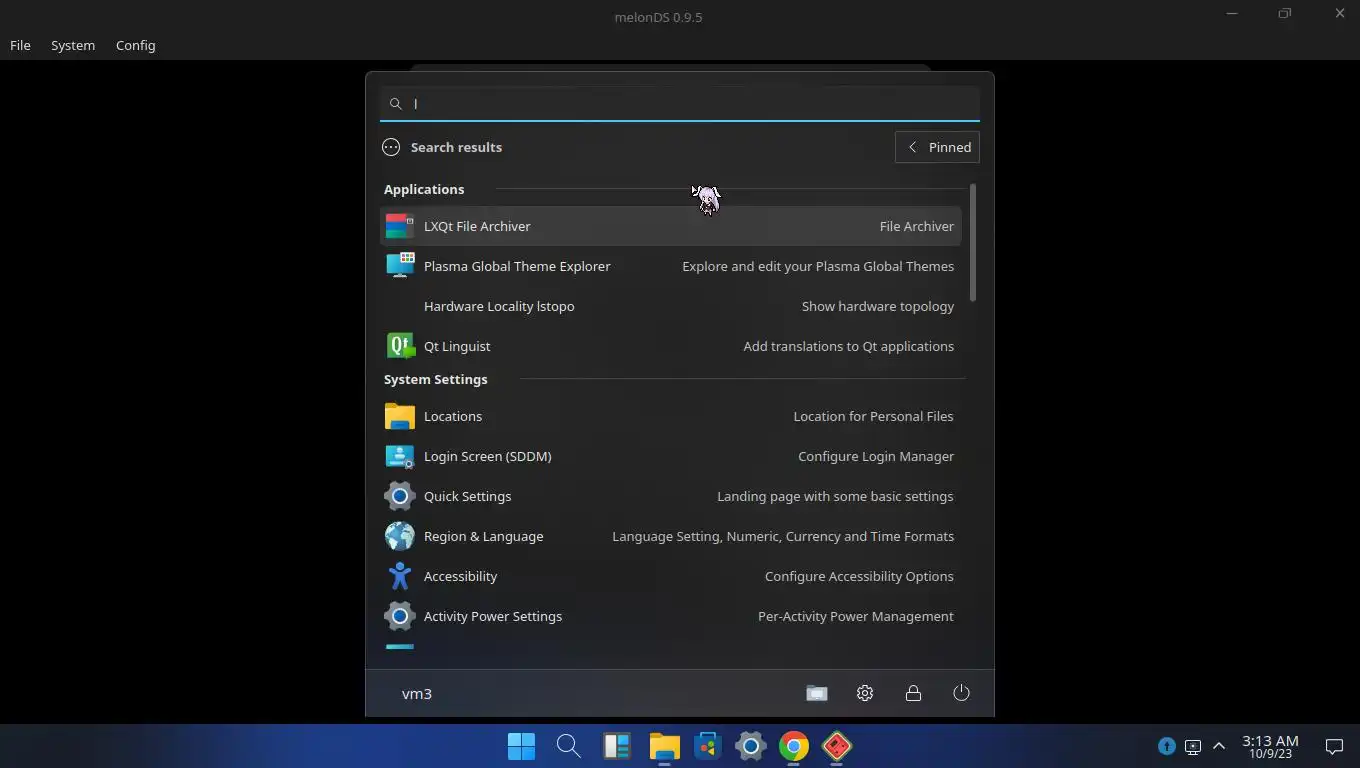Click the Locations folder icon
The width and height of the screenshot is (1360, 768).
point(400,416)
